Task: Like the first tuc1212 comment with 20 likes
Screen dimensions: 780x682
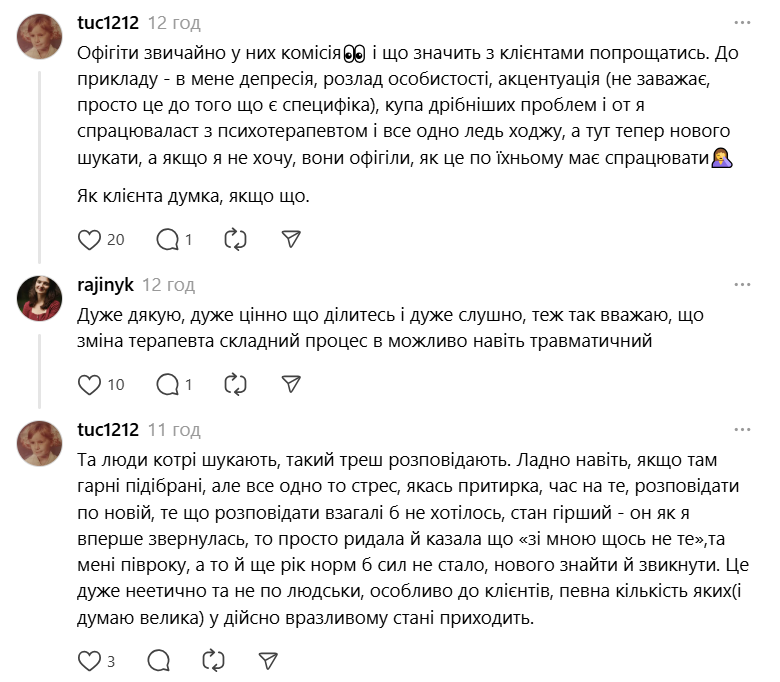Action: pyautogui.click(x=90, y=239)
